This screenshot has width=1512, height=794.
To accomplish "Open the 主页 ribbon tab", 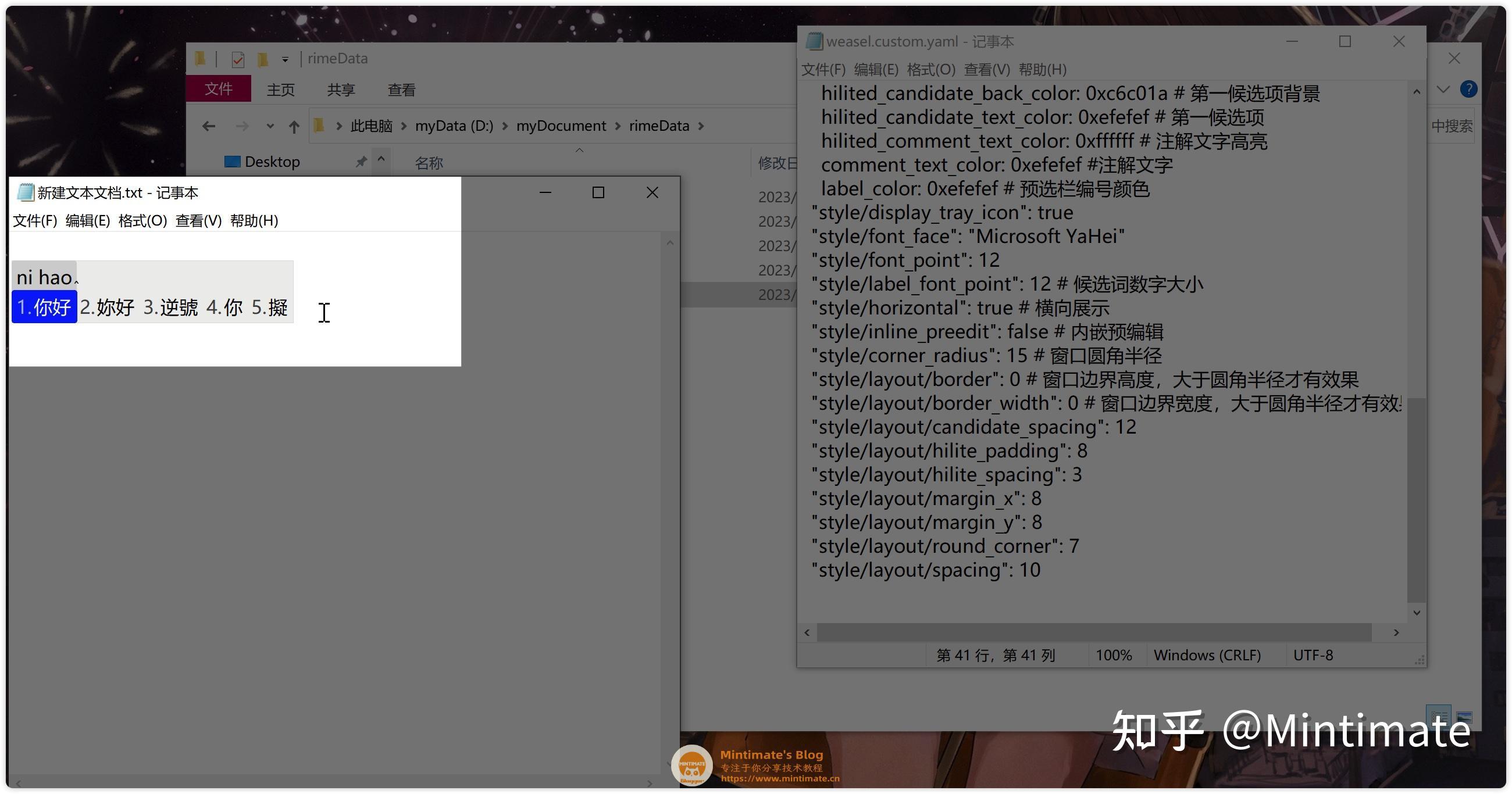I will [x=280, y=90].
